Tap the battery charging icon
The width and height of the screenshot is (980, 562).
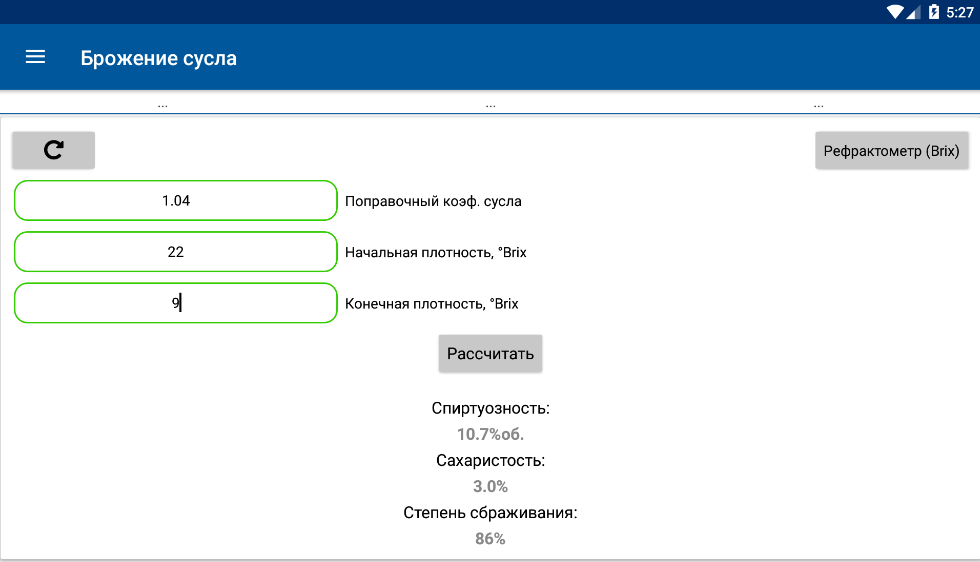pyautogui.click(x=934, y=12)
